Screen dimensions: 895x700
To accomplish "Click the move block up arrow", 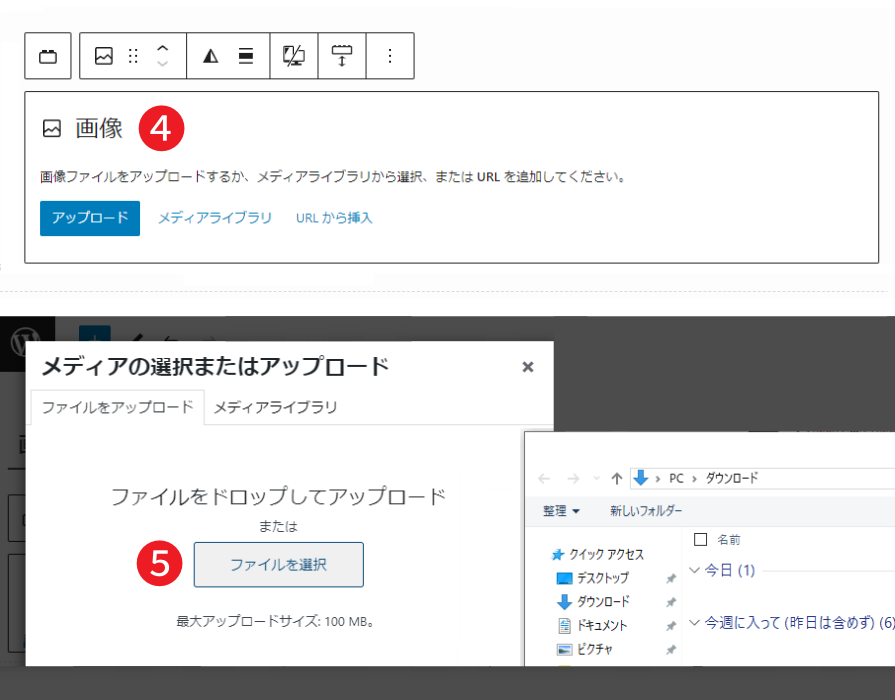I will pyautogui.click(x=163, y=48).
